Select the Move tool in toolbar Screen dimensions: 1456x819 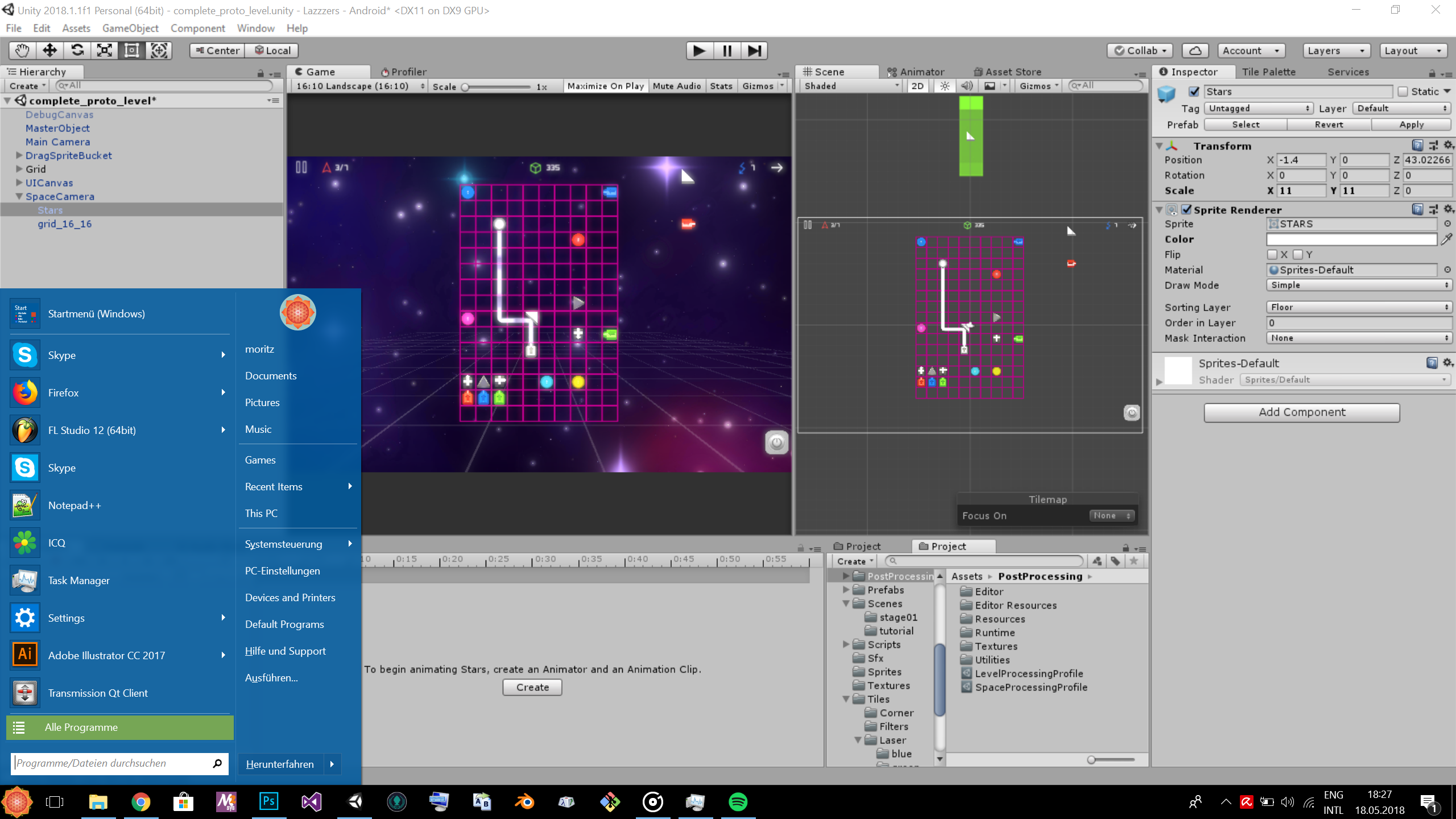click(x=49, y=51)
